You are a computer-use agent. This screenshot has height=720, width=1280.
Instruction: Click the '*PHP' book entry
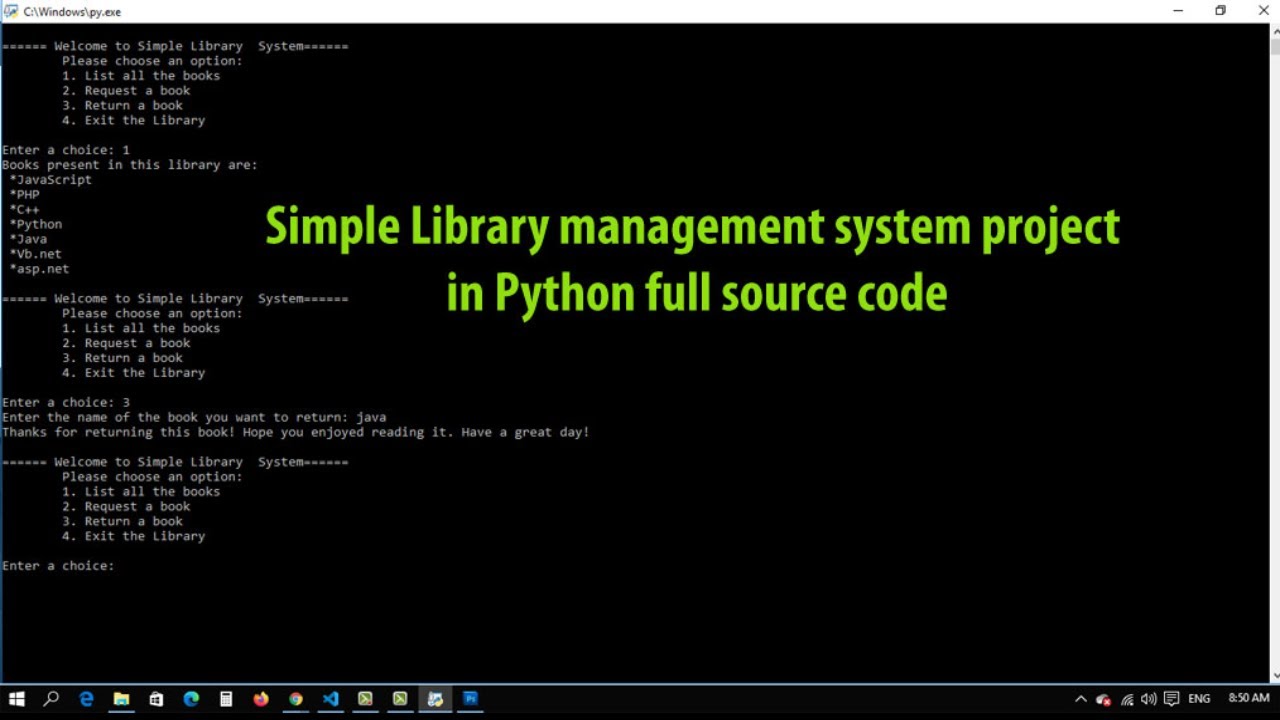[24, 195]
